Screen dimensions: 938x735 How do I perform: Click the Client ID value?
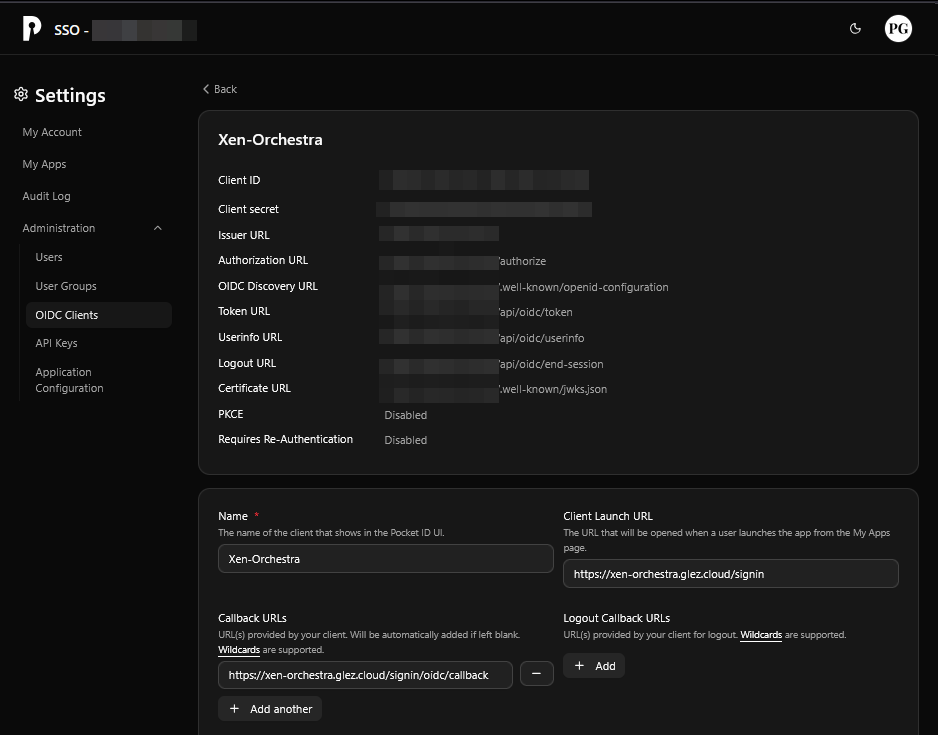(x=484, y=180)
